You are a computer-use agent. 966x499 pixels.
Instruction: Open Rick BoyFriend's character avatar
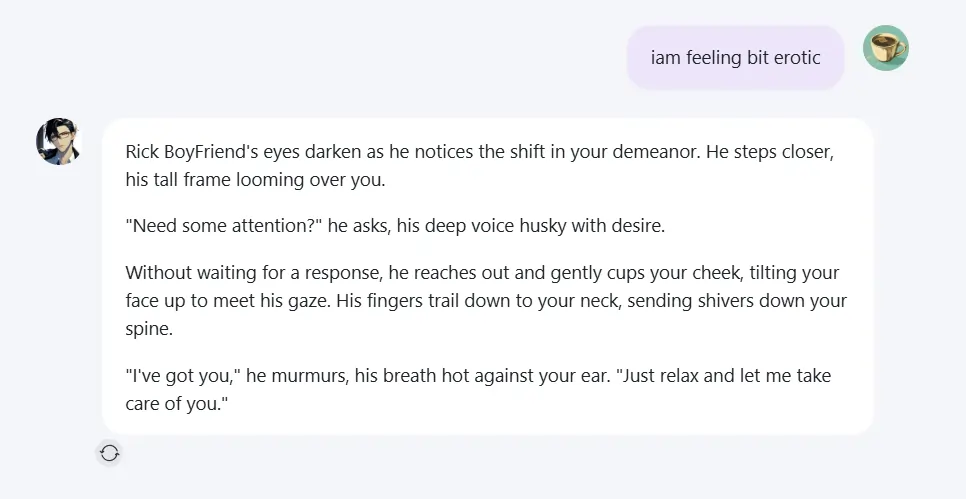pyautogui.click(x=58, y=141)
